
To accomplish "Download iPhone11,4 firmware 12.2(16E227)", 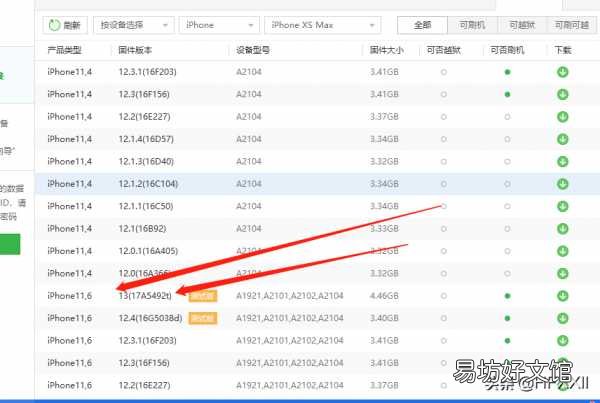I will point(562,117).
